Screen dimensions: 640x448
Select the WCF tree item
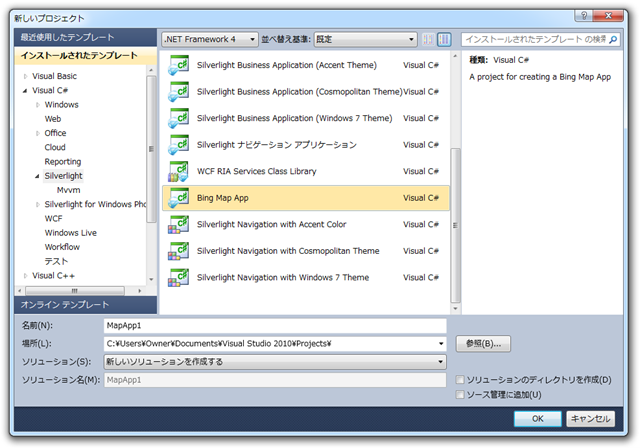(x=53, y=219)
